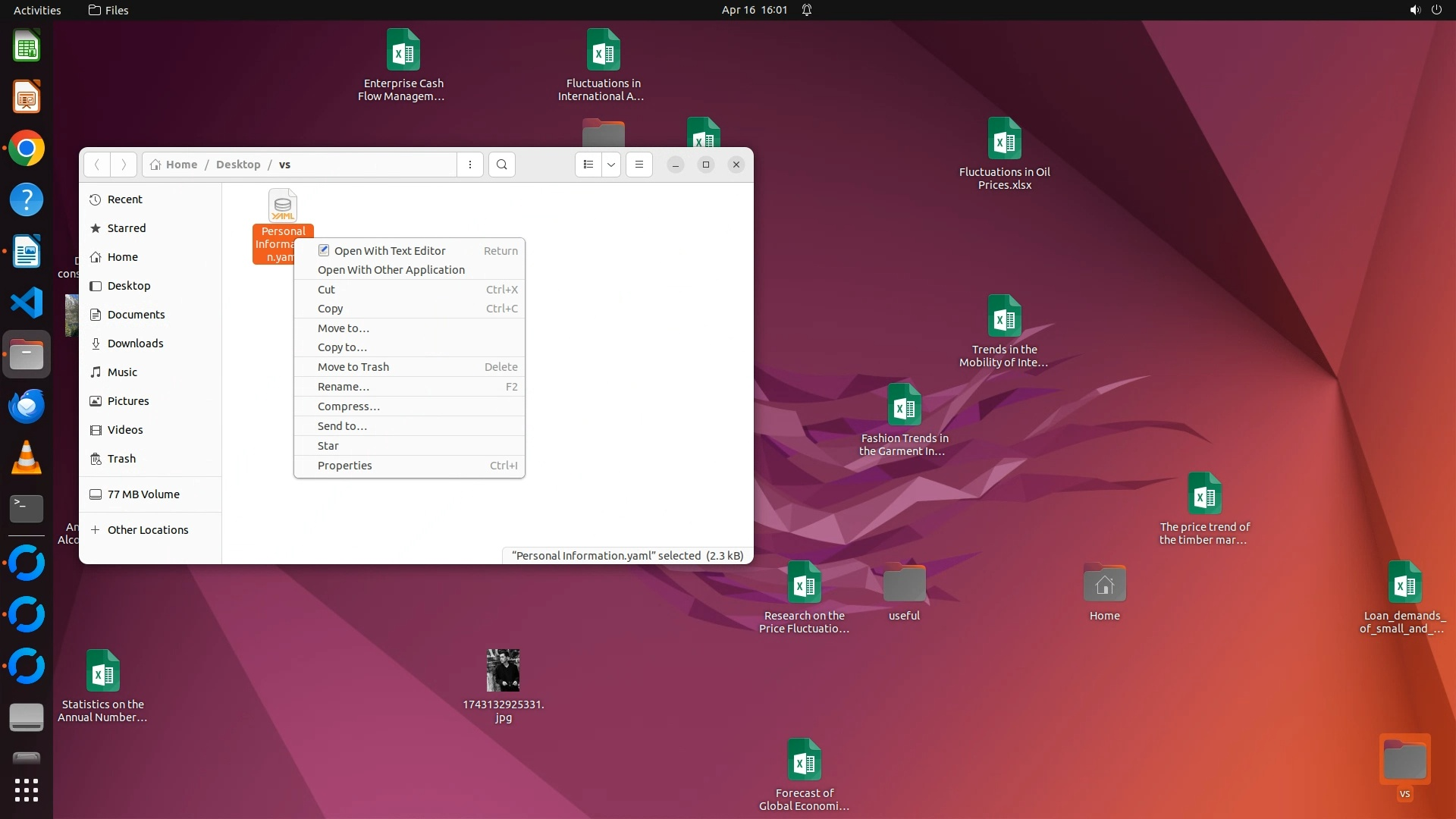Open the system volume indicator
Screen dimensions: 1456x819
1415,10
